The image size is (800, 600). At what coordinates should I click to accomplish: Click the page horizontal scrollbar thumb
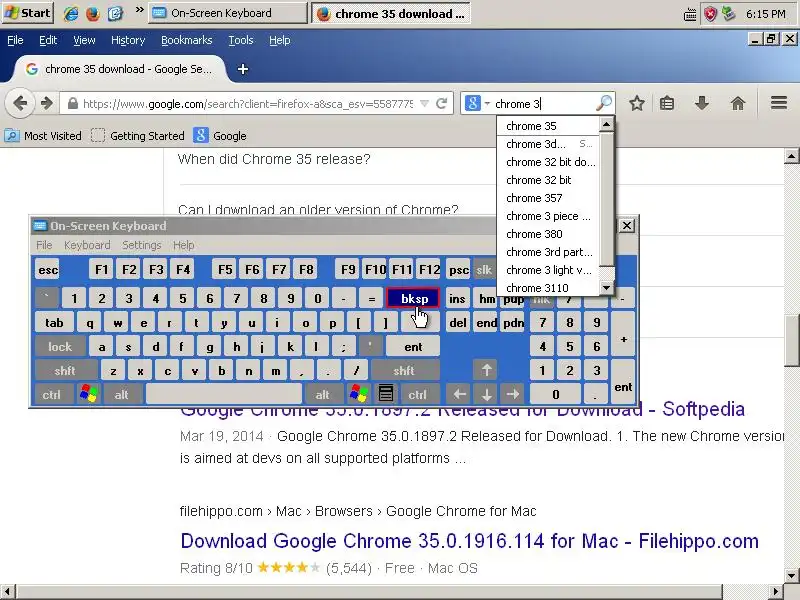click(368, 592)
